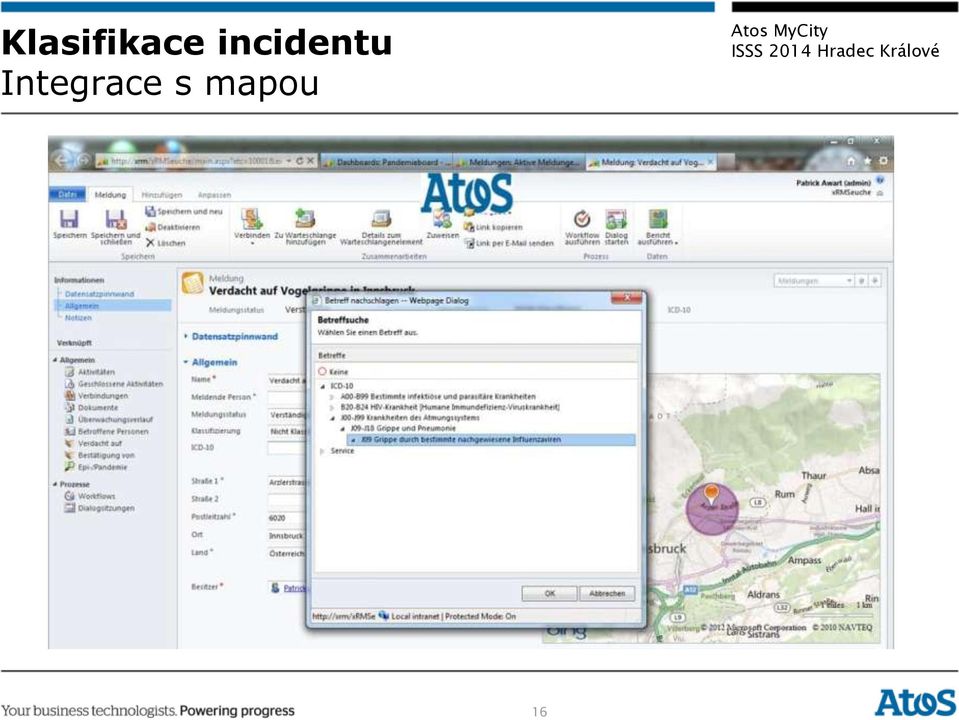Click the Postleitzahl field
Screen dimensions: 959x720
[x=287, y=518]
